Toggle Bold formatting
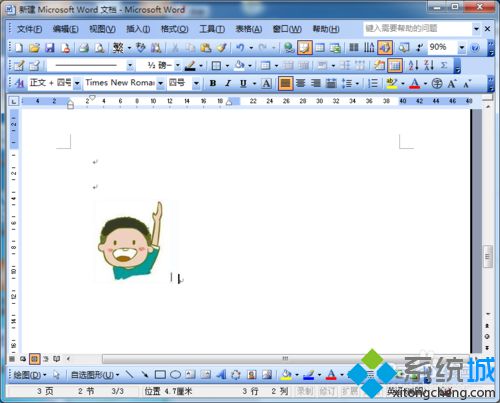Screen dimensions: 500x403 213,83
